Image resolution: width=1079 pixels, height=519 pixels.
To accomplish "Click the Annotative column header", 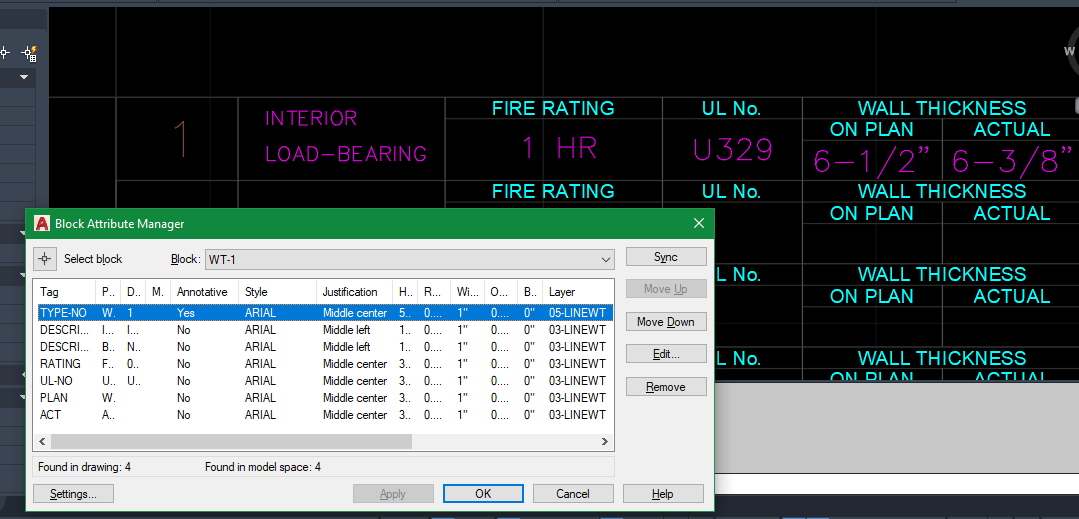I will pyautogui.click(x=204, y=292).
